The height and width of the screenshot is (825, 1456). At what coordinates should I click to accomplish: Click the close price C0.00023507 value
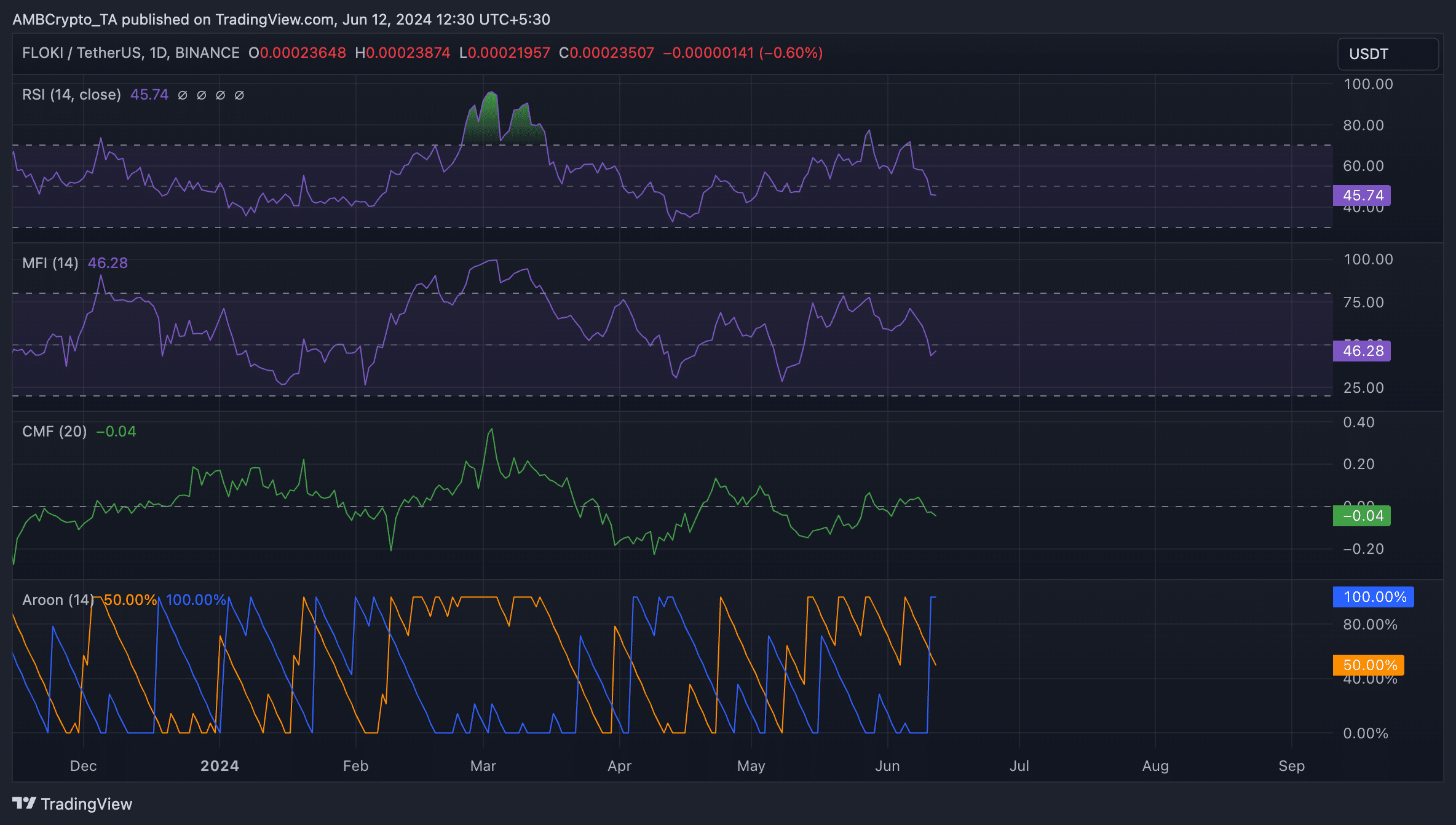point(606,53)
